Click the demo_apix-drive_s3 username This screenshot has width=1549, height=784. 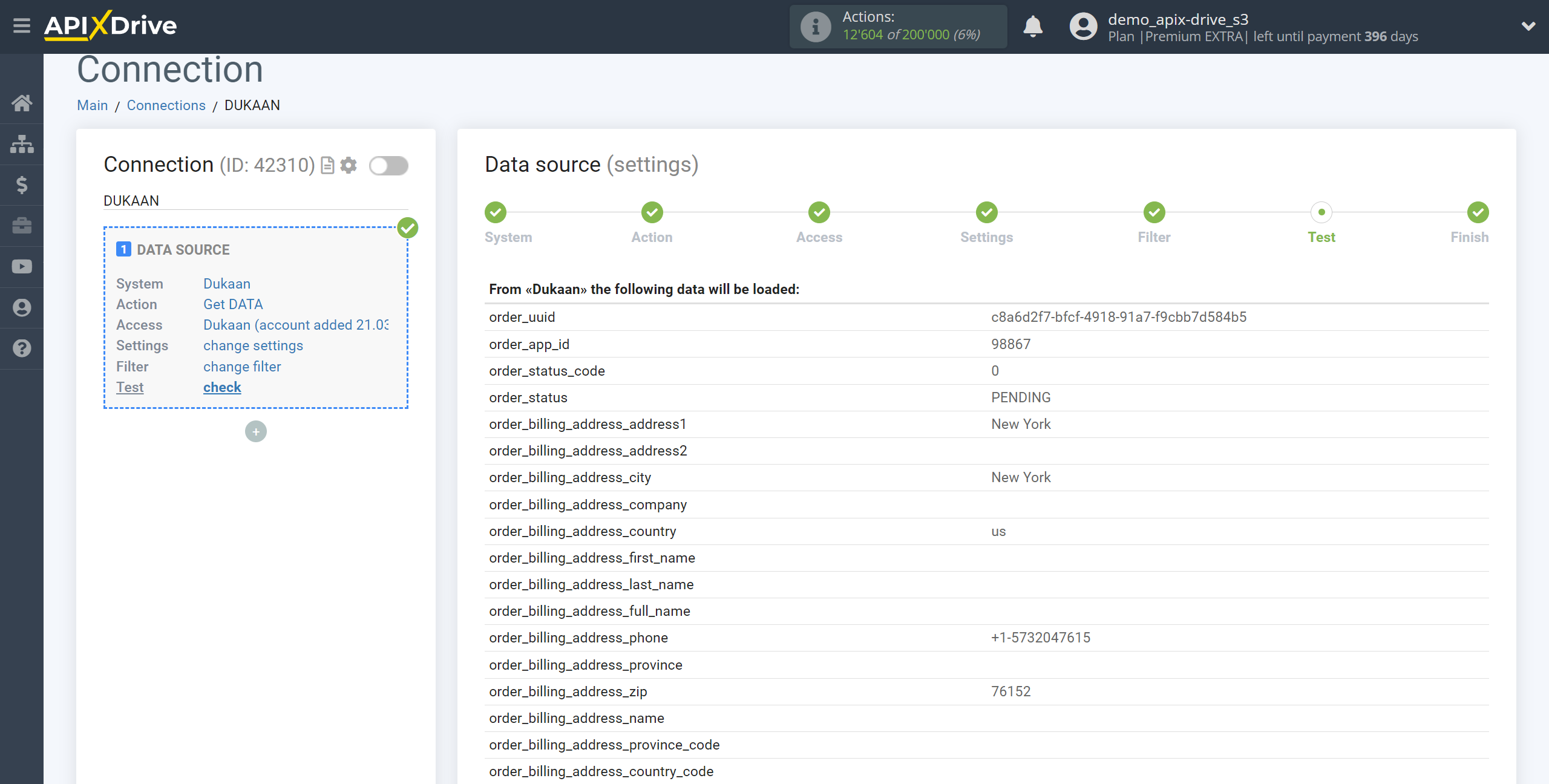coord(1178,19)
